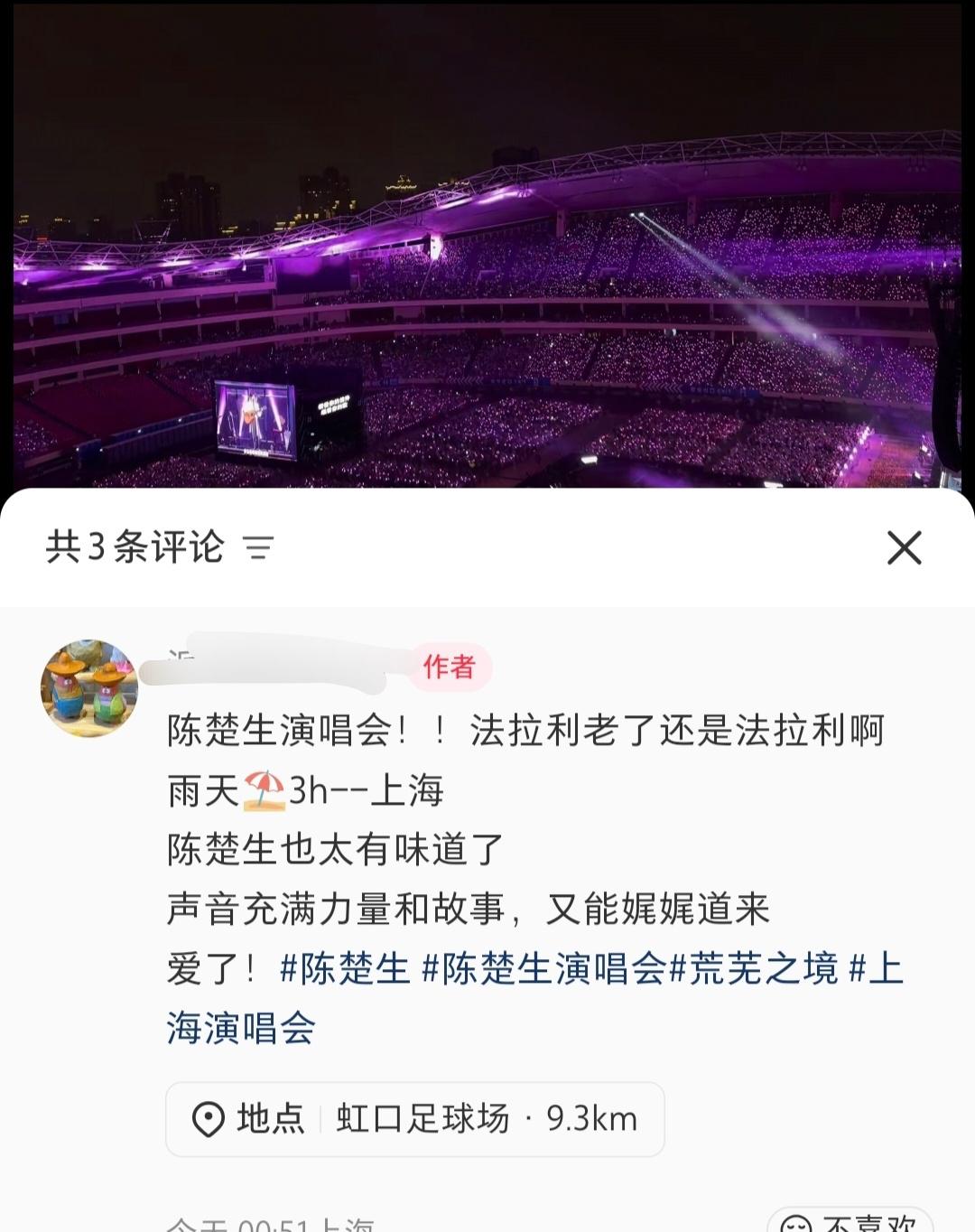Tap the big screen in the concert photo
Image resolution: width=975 pixels, height=1232 pixels.
tap(255, 420)
